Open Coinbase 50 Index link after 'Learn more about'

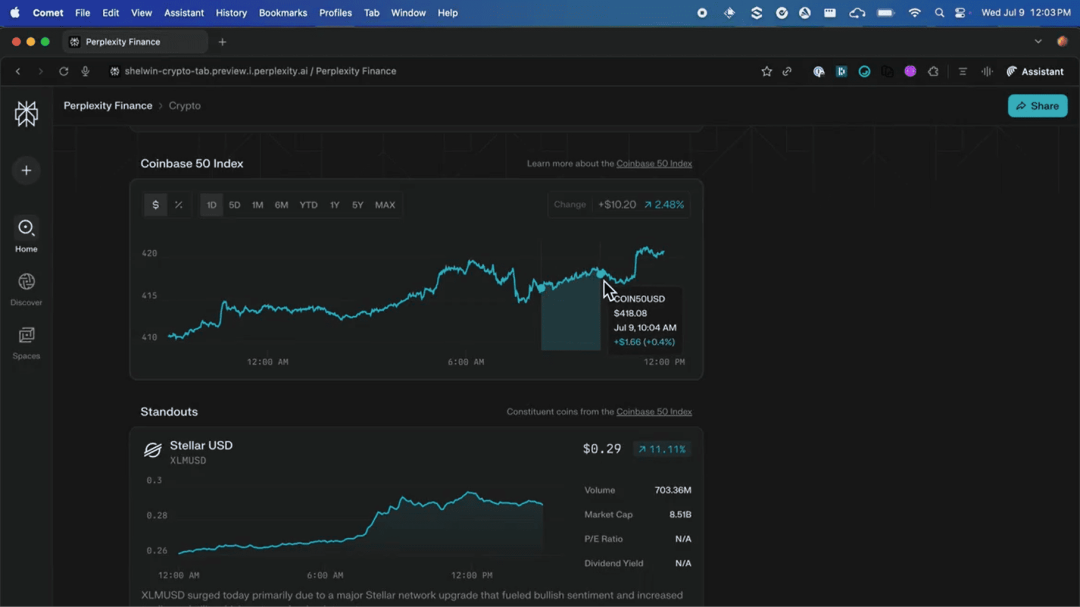tap(654, 163)
